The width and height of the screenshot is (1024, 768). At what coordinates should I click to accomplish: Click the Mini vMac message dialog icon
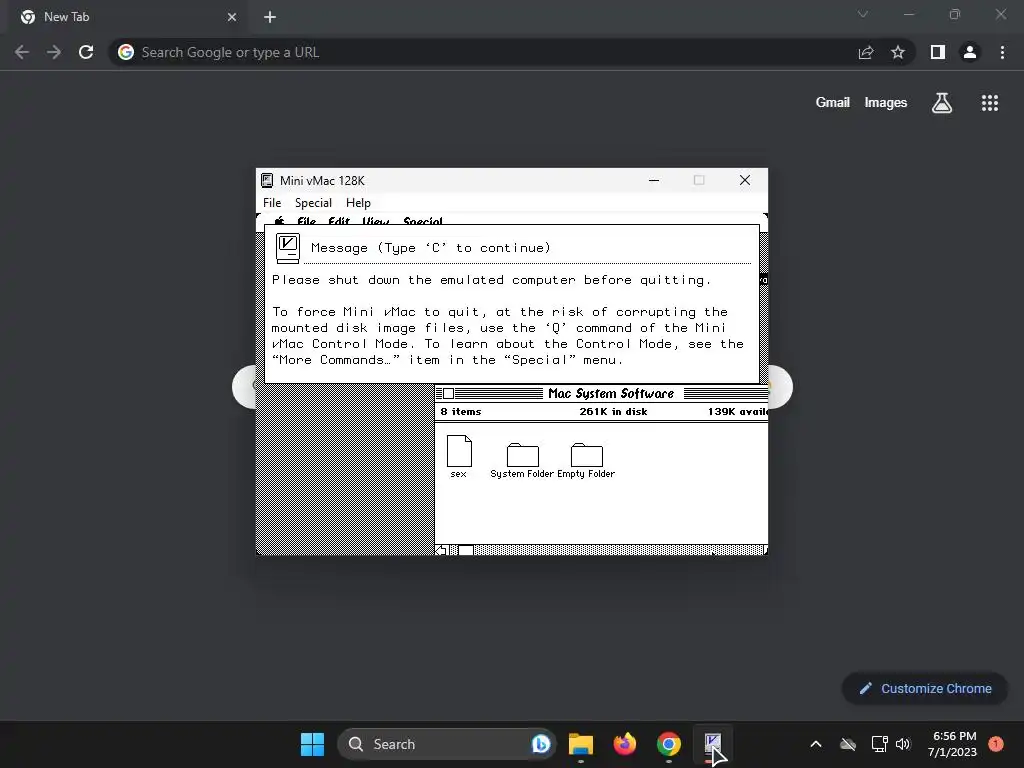(287, 248)
